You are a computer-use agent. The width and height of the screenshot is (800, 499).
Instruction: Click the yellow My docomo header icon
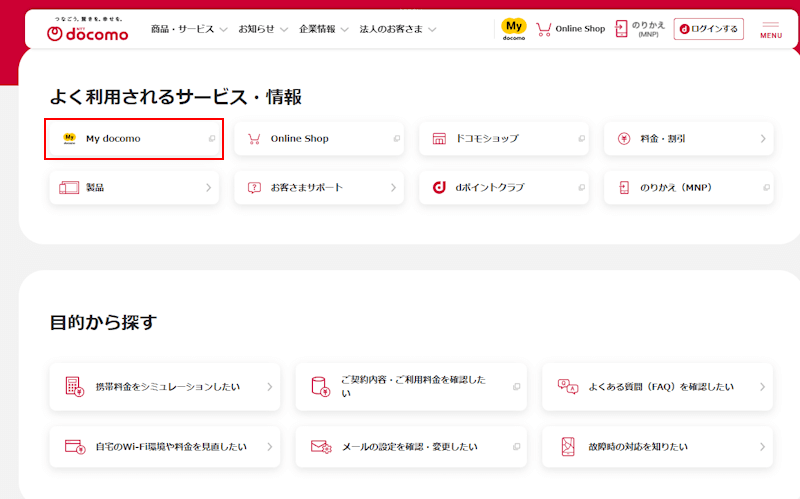(514, 29)
